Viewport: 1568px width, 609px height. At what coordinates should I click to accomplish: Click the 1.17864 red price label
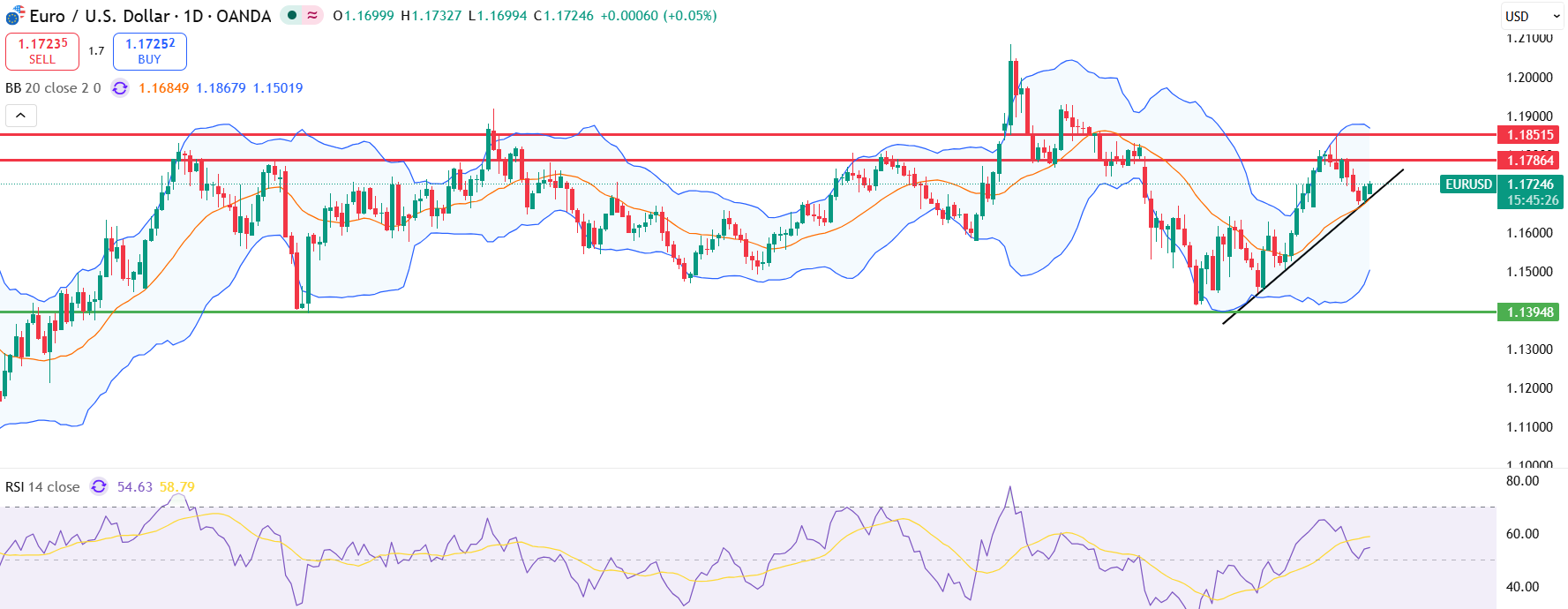click(1529, 161)
